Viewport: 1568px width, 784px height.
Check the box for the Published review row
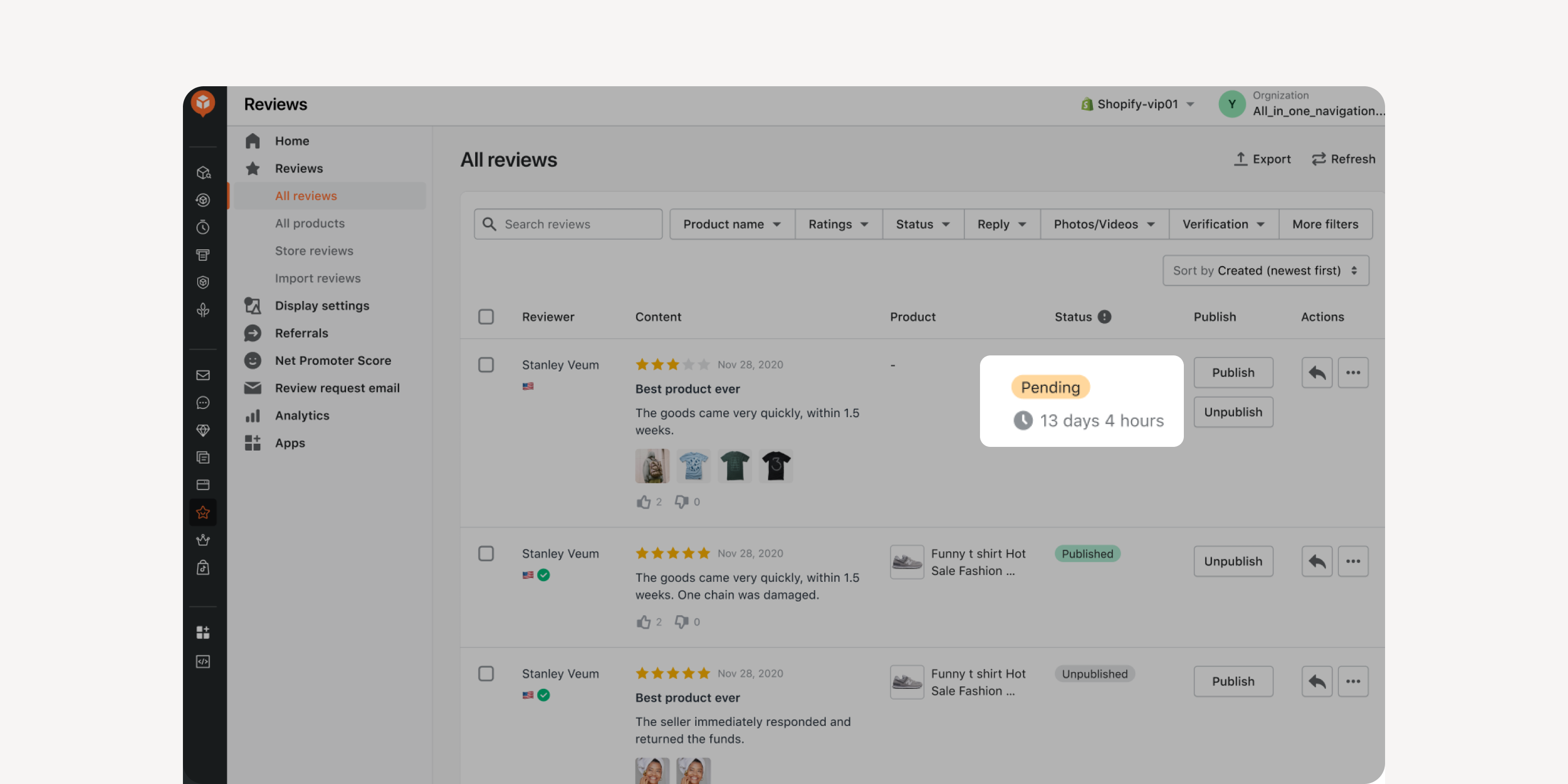pyautogui.click(x=486, y=554)
